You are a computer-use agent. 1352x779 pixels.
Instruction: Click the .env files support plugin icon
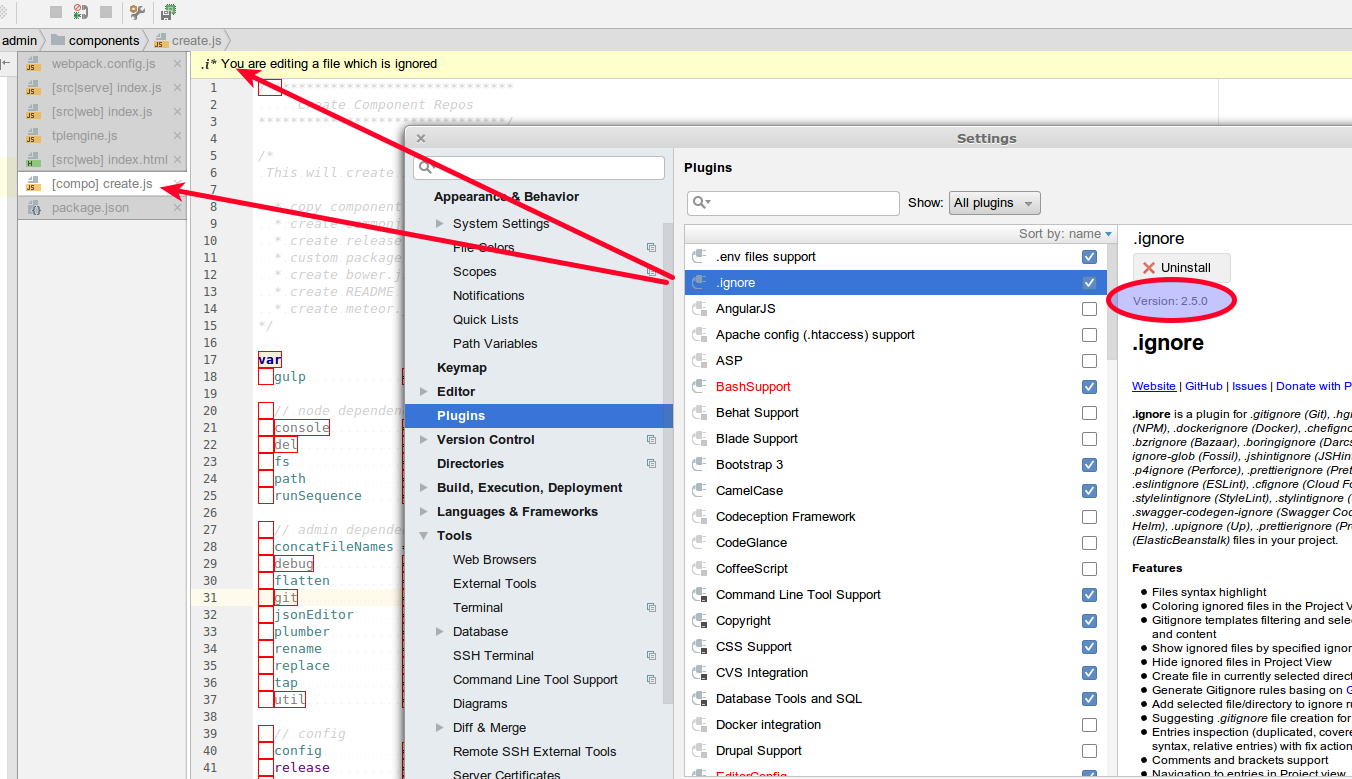pyautogui.click(x=699, y=257)
